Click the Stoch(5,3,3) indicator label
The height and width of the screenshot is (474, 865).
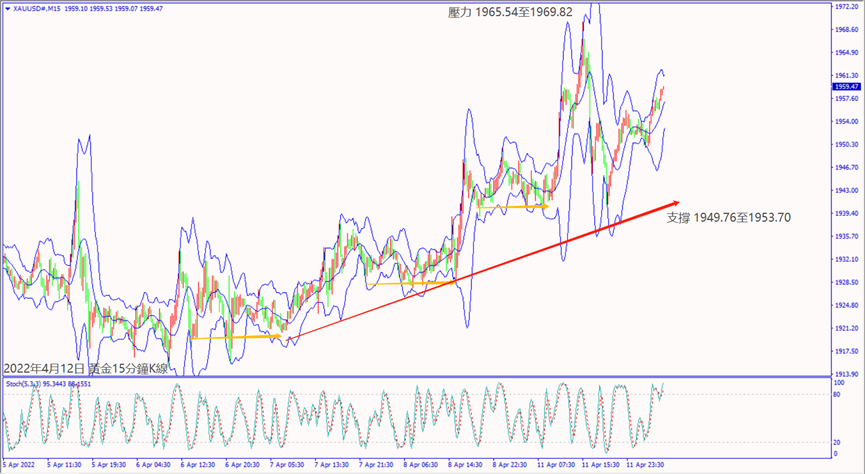pyautogui.click(x=30, y=383)
